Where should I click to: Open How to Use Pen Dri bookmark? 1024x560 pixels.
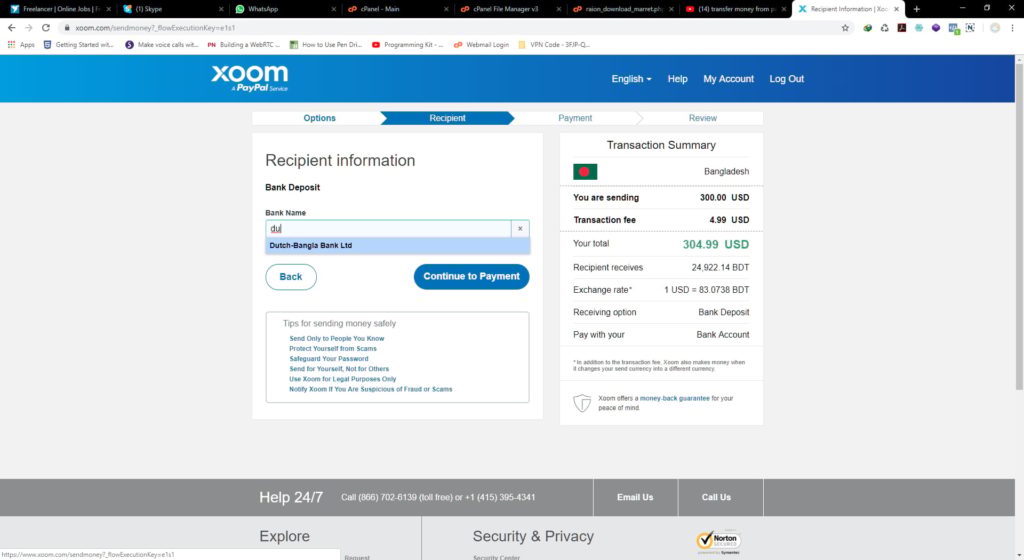(325, 45)
